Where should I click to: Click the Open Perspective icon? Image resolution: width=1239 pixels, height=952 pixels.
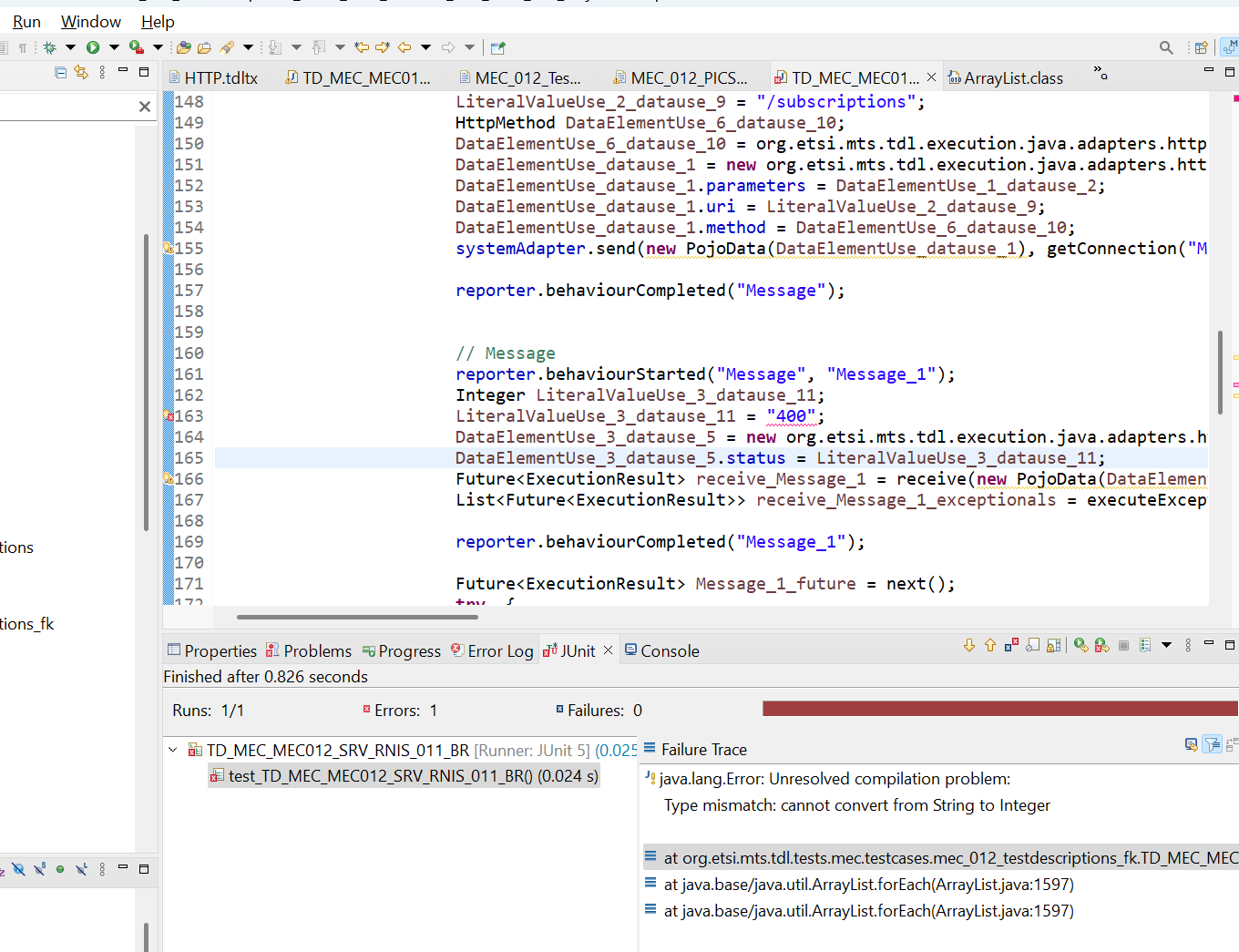tap(1202, 47)
